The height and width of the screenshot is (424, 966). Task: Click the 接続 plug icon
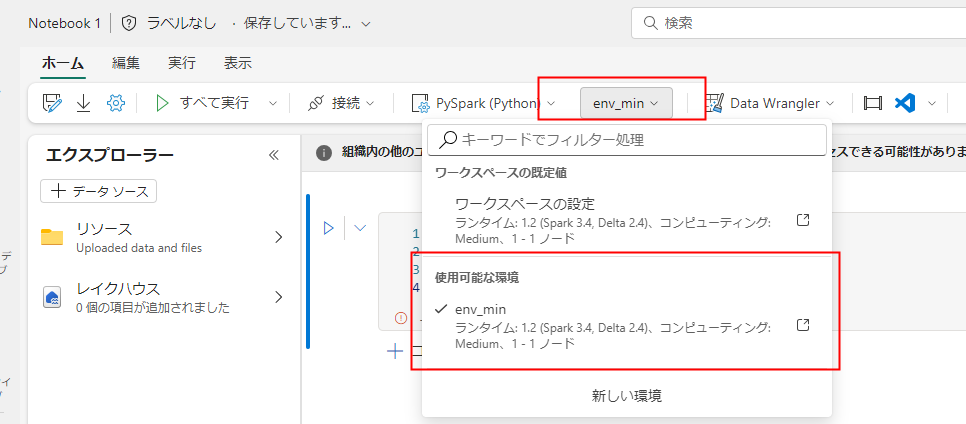(315, 104)
